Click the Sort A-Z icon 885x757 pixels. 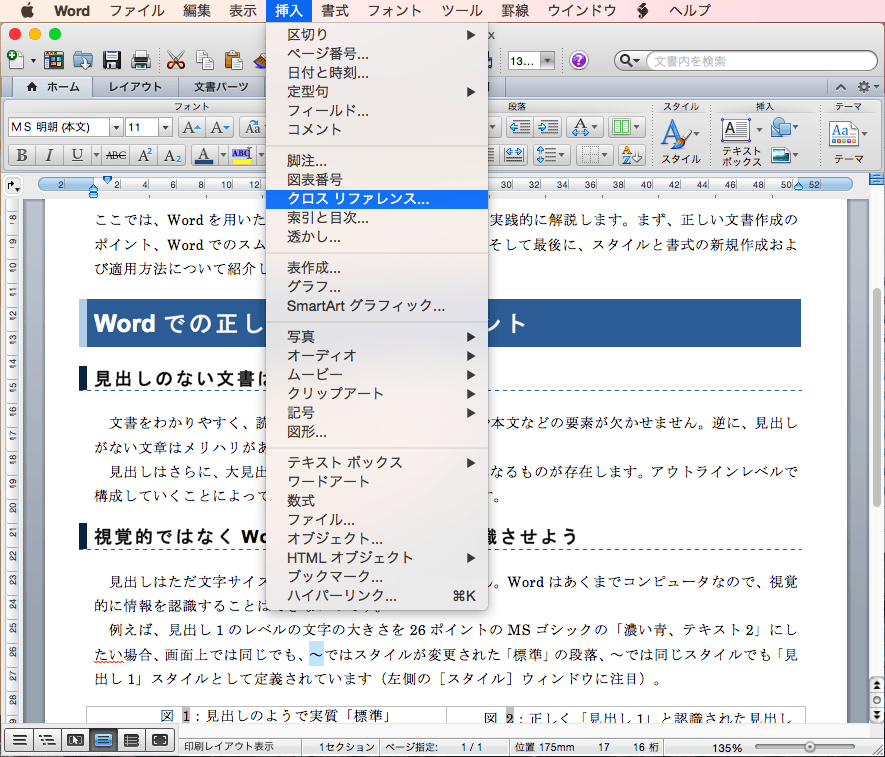(x=630, y=155)
